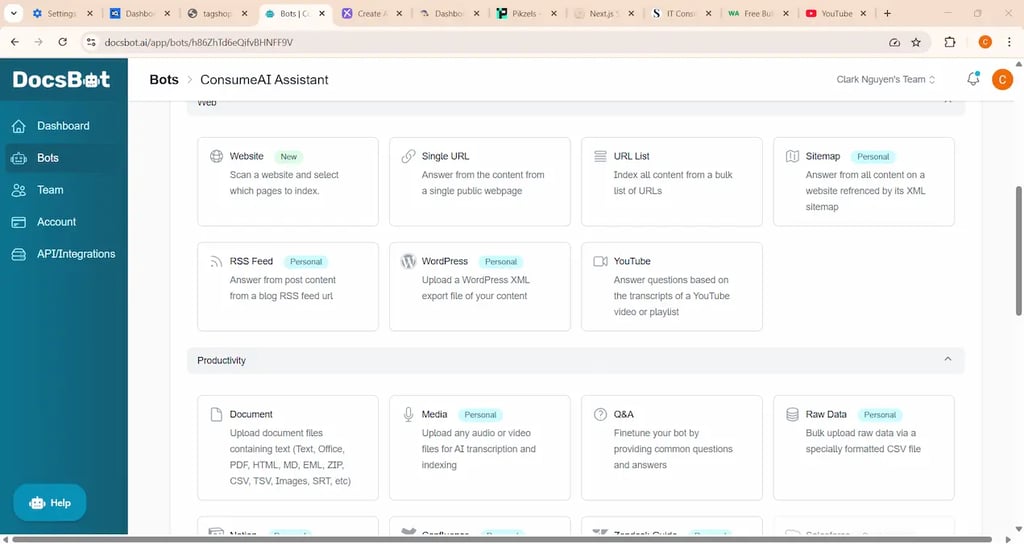
Task: Choose the YouTube video source icon
Action: pos(600,262)
